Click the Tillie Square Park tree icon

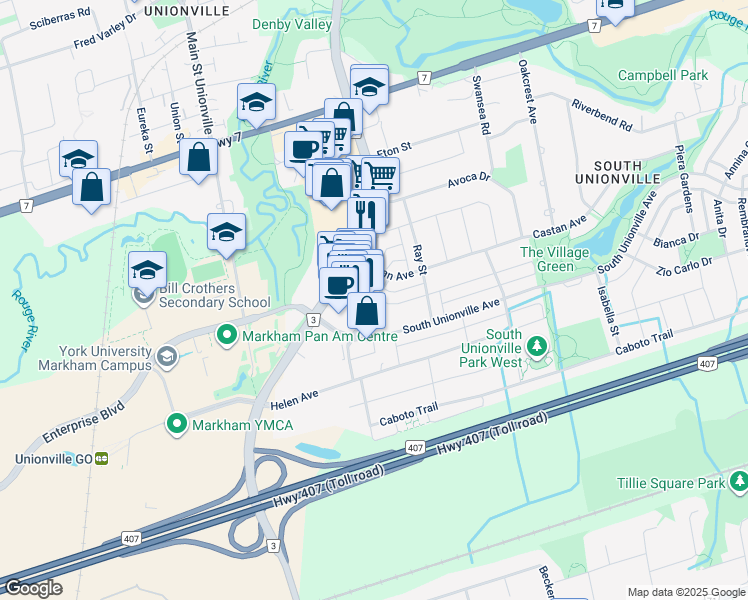740,481
